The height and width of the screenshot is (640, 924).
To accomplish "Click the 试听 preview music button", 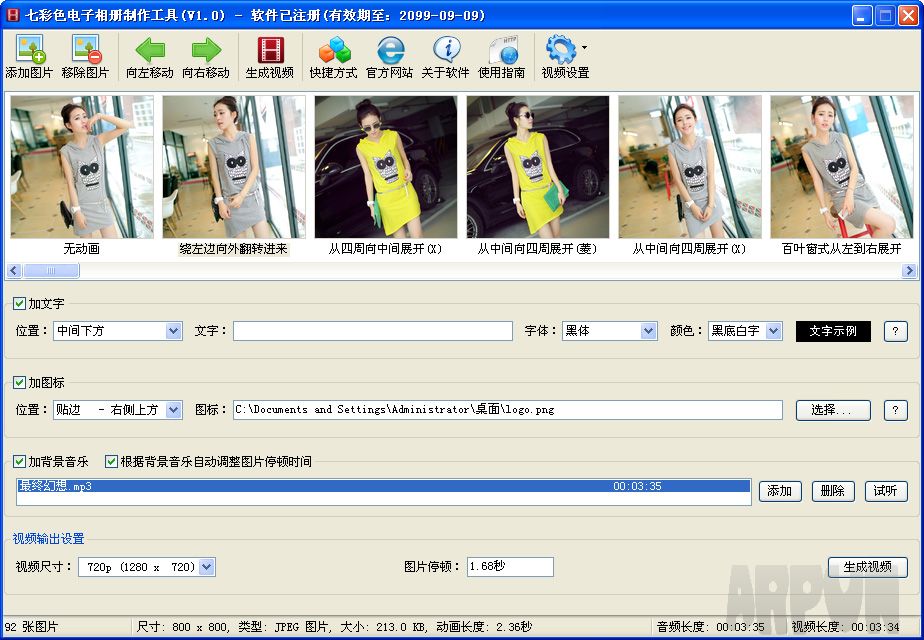I will tap(886, 491).
